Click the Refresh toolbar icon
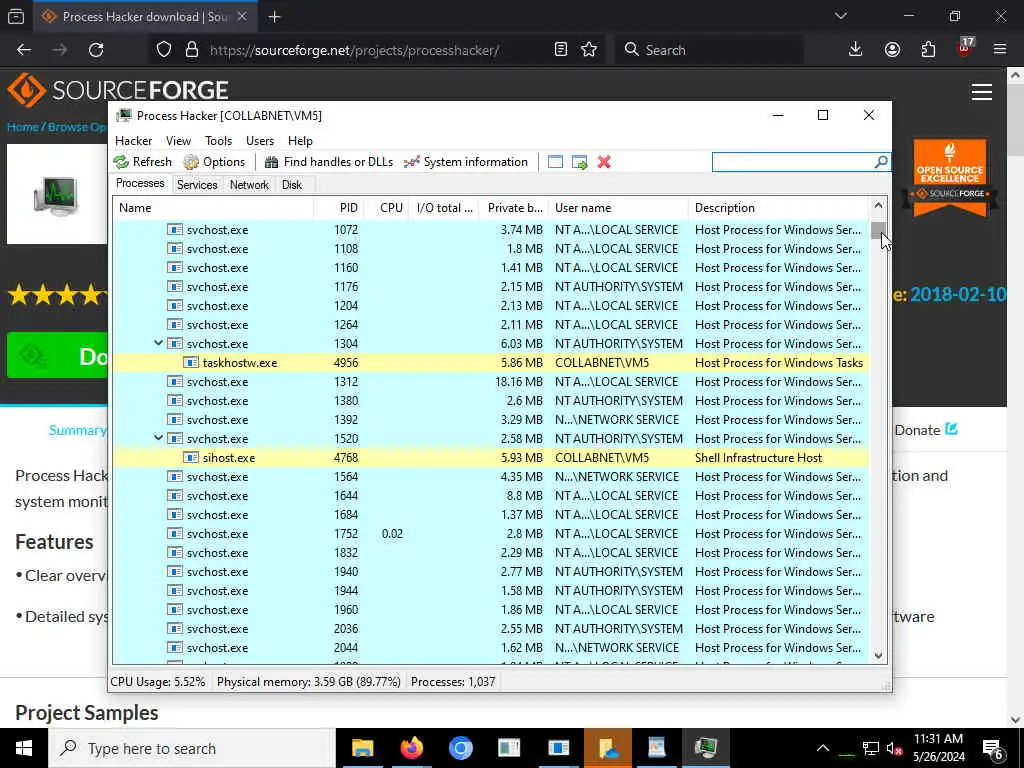The image size is (1024, 768). (x=121, y=162)
